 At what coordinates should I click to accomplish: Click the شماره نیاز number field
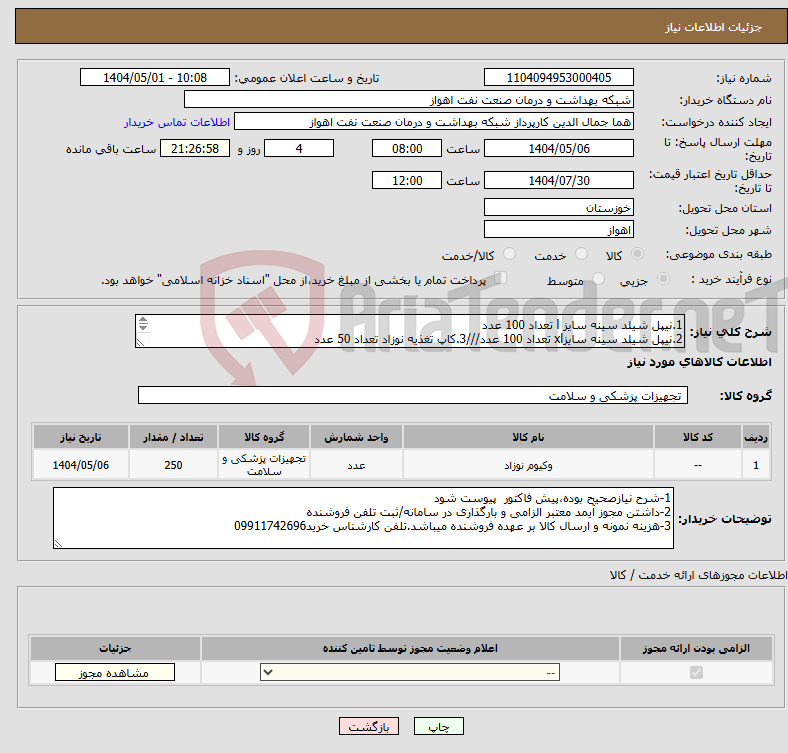(x=558, y=78)
